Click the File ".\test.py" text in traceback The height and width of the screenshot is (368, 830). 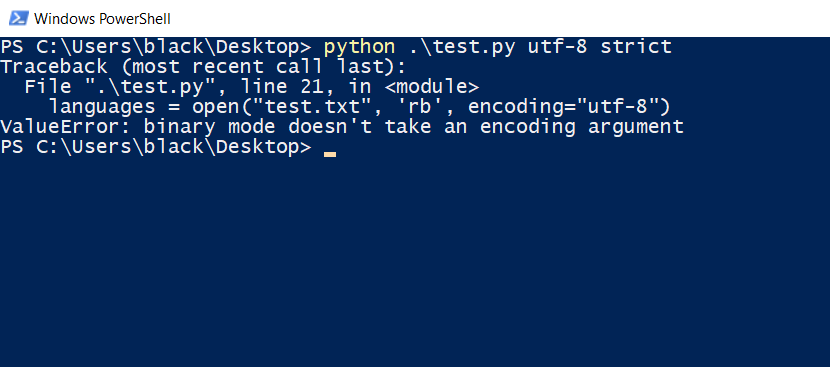(x=96, y=87)
